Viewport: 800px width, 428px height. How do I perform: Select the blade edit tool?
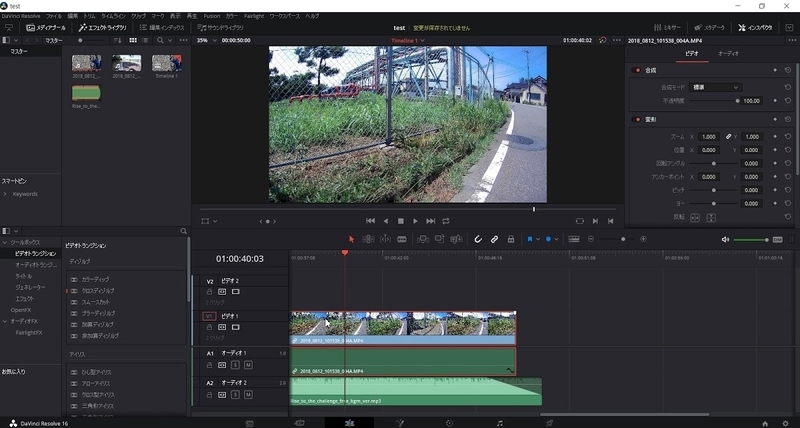coord(401,239)
